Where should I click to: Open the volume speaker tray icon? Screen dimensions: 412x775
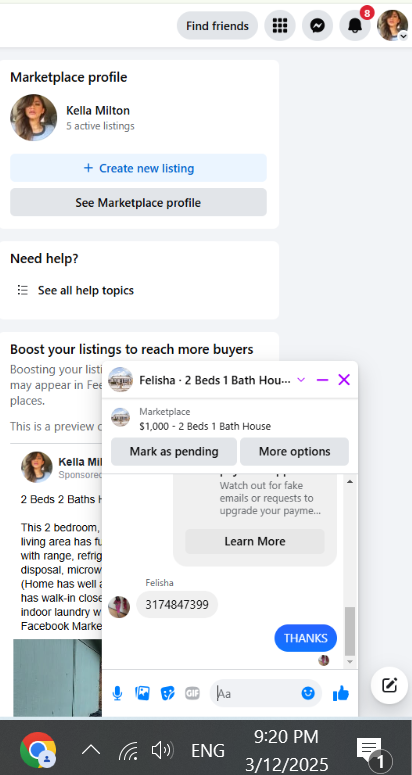162,751
